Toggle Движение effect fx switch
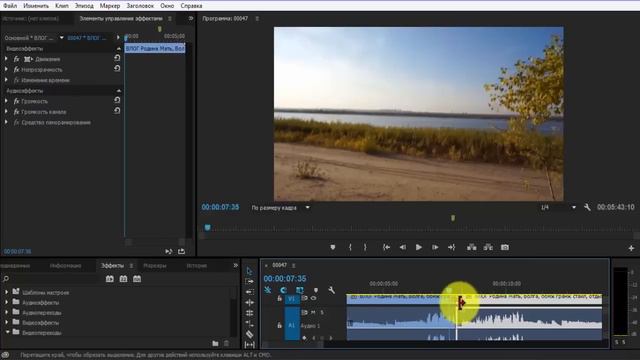 16,59
